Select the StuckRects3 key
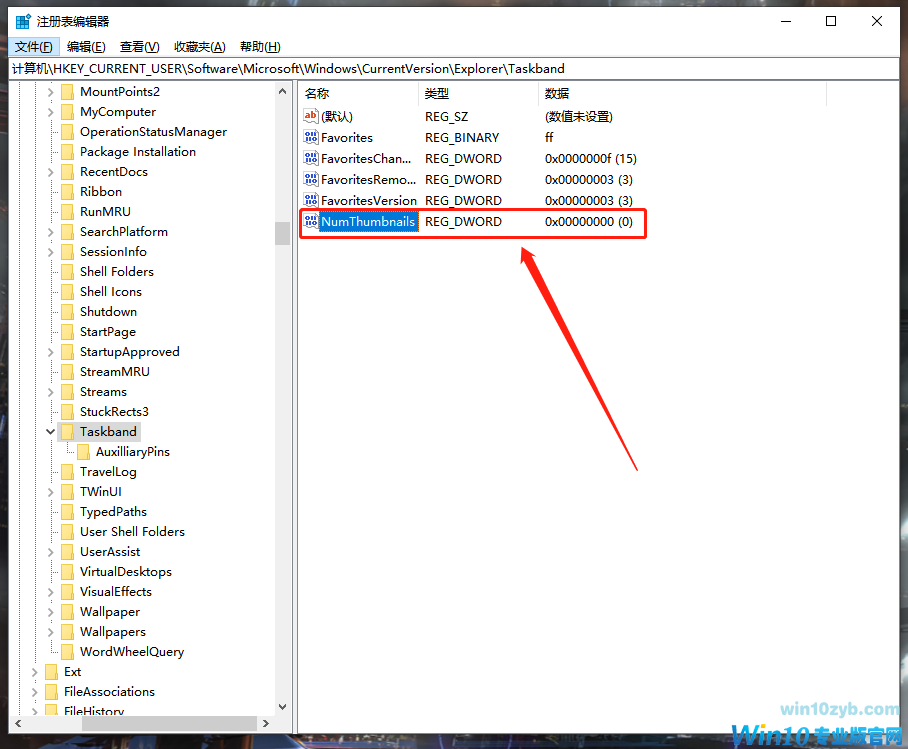The width and height of the screenshot is (908, 749). click(x=114, y=412)
